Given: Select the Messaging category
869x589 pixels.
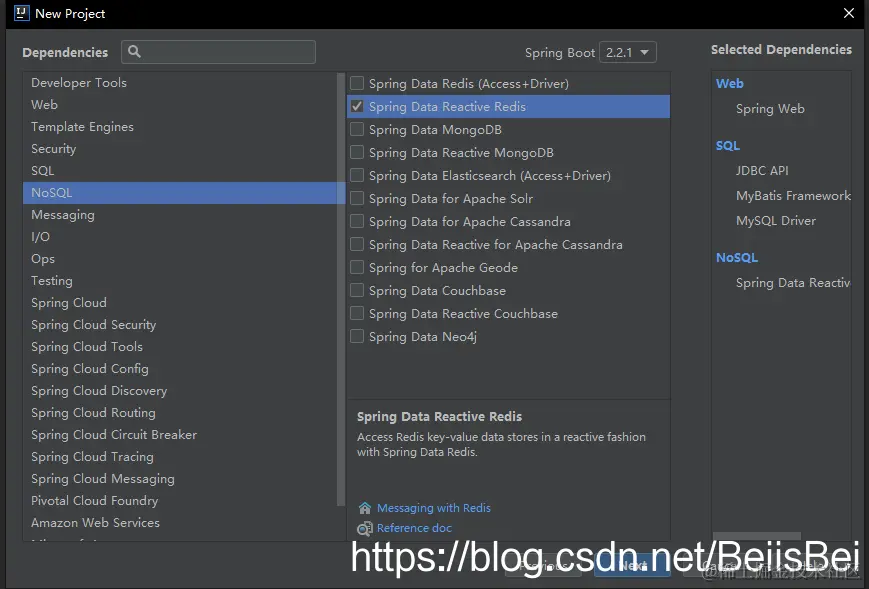Looking at the screenshot, I should click(x=180, y=214).
